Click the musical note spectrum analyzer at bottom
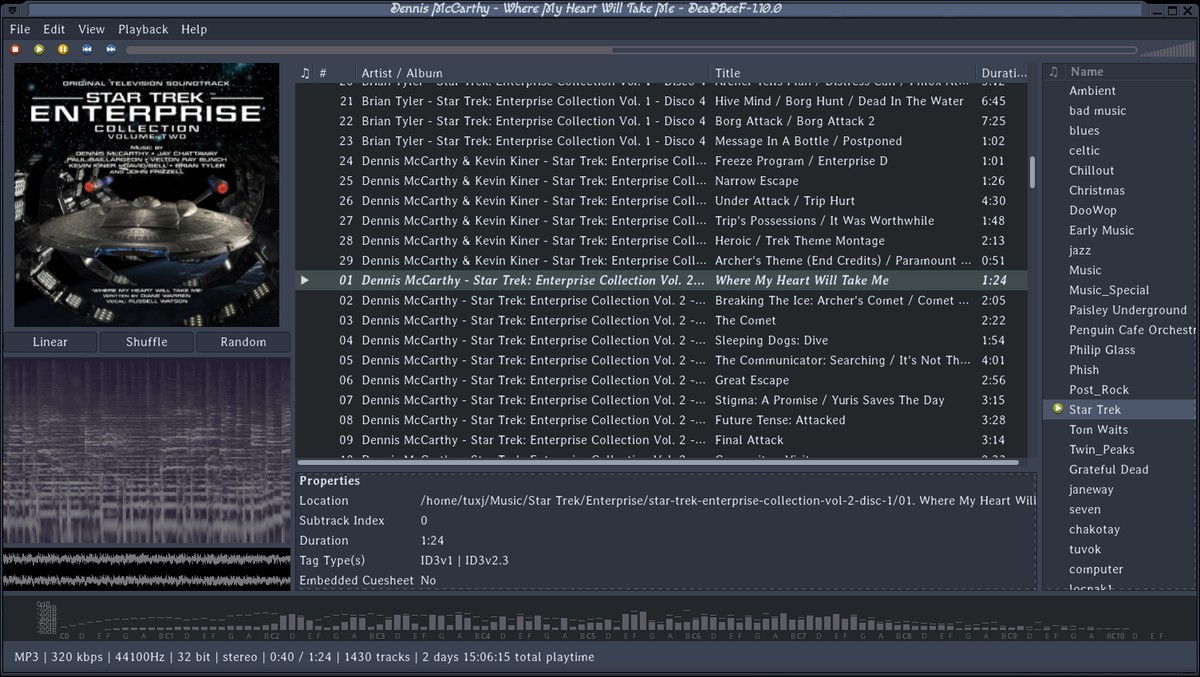 600,620
